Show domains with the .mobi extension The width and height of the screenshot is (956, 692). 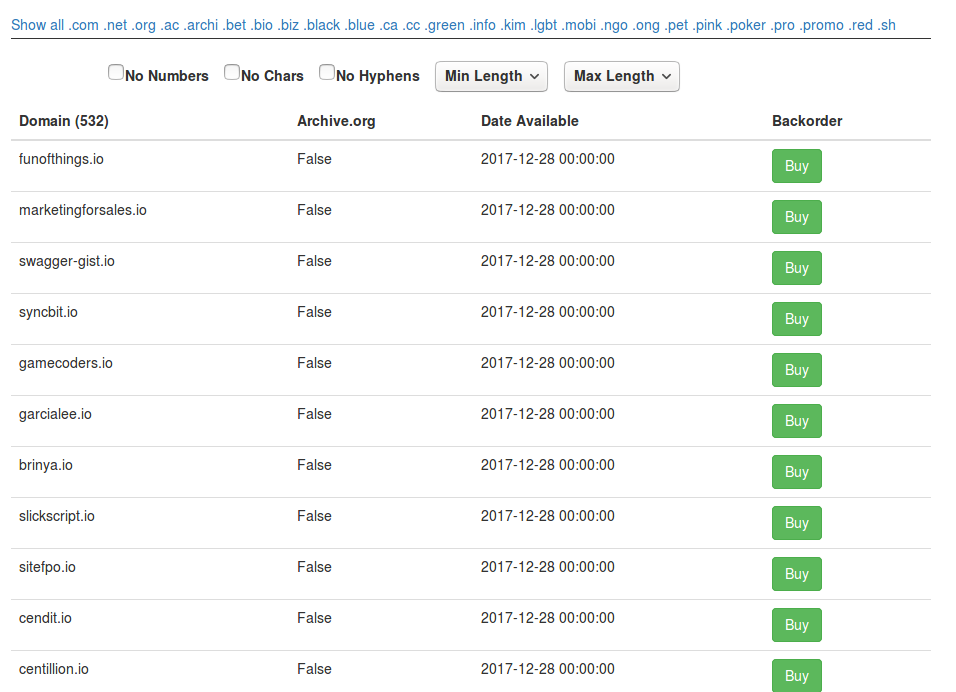[x=577, y=24]
